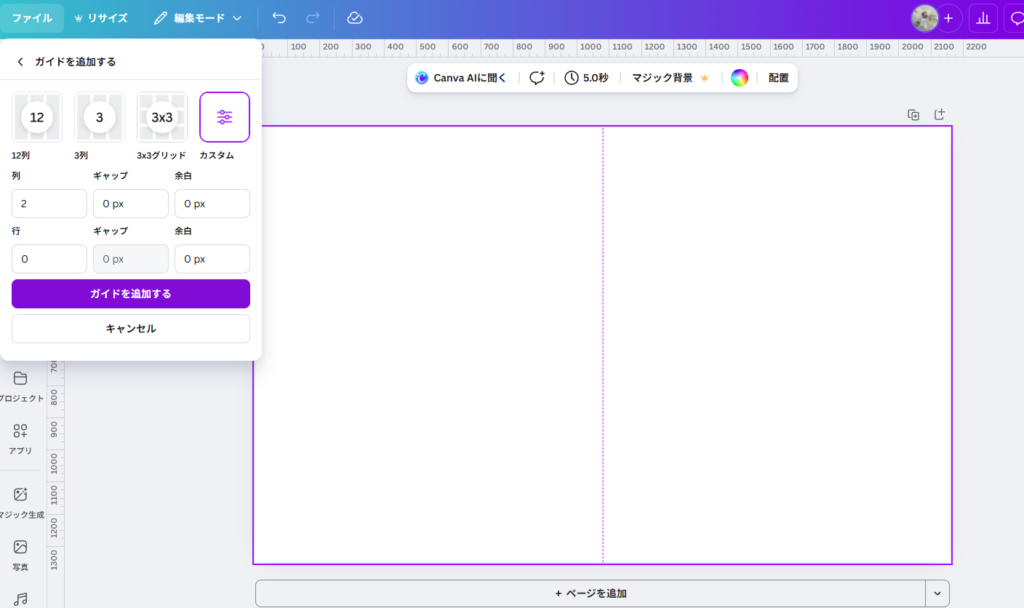1024x608 pixels.
Task: Open the File menu
Action: [x=32, y=18]
